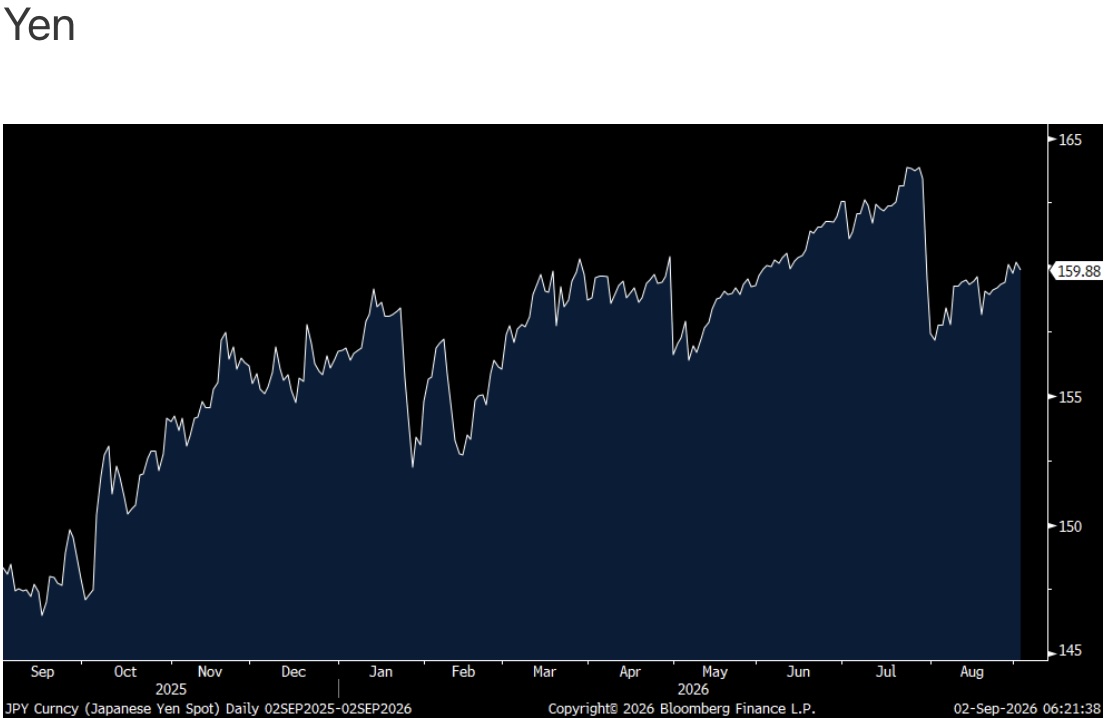
Task: Select the Nov month label on axis
Action: point(210,671)
